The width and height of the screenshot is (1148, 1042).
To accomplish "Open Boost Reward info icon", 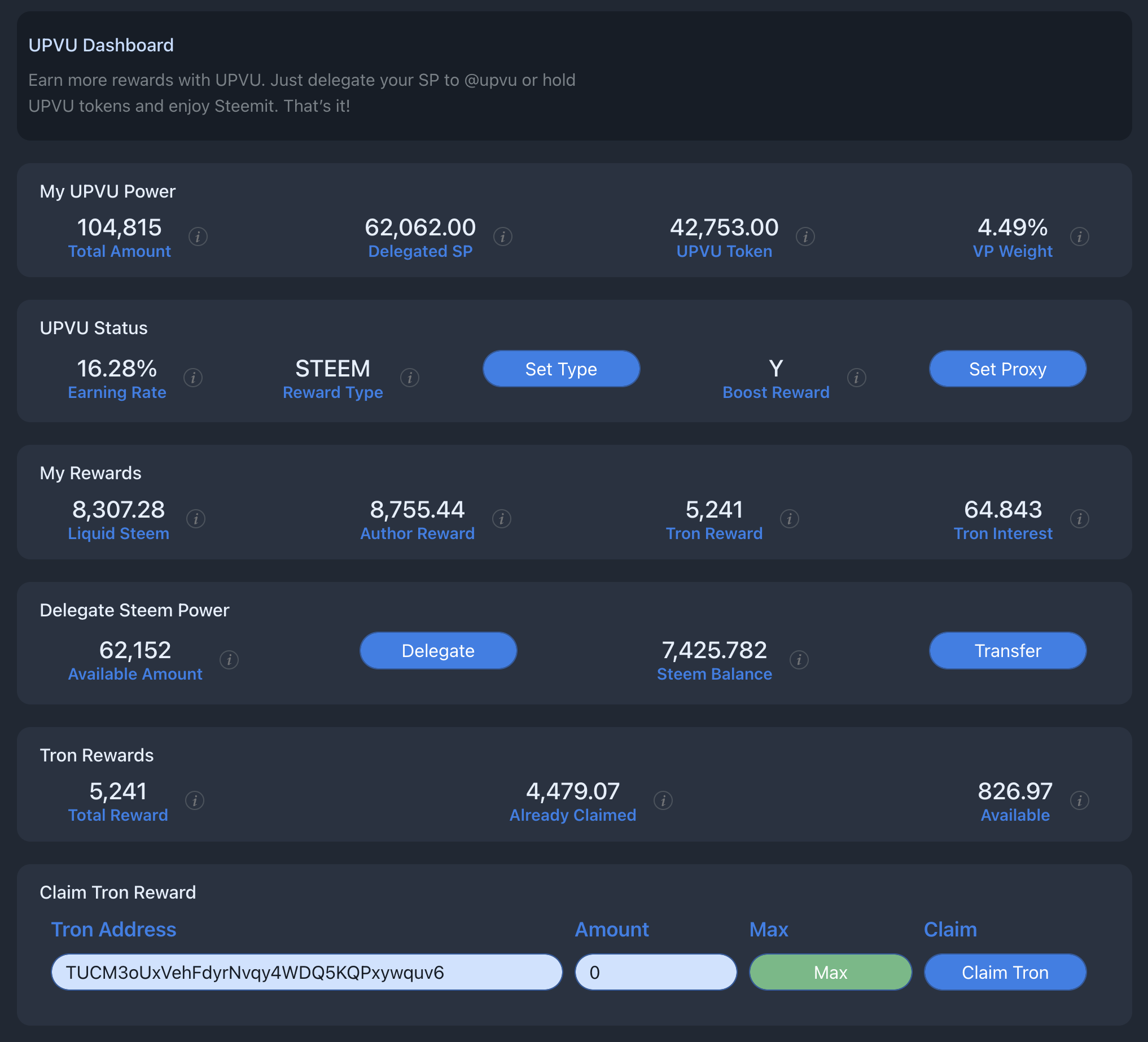I will 856,378.
